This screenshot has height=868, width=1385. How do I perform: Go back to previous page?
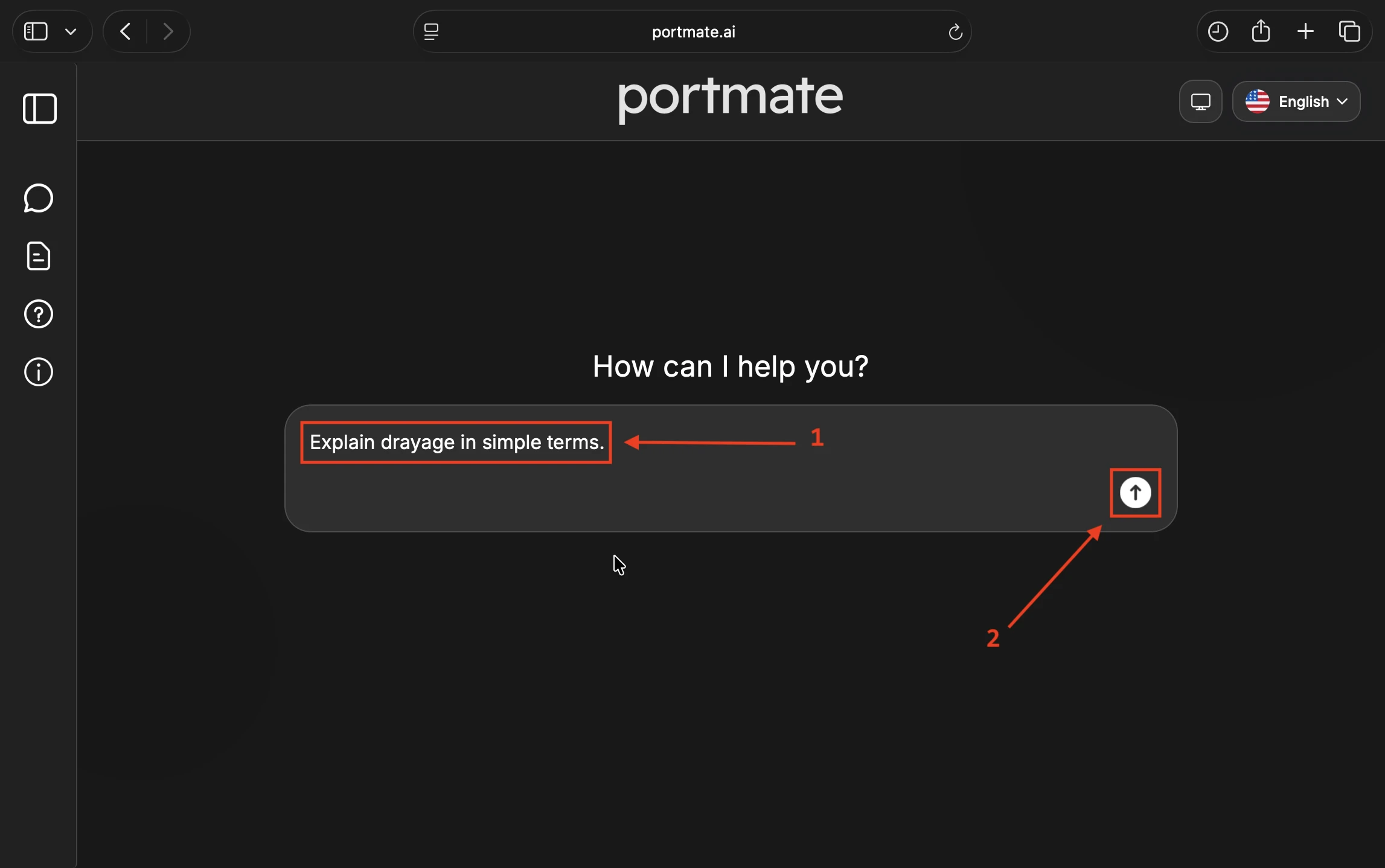(126, 31)
